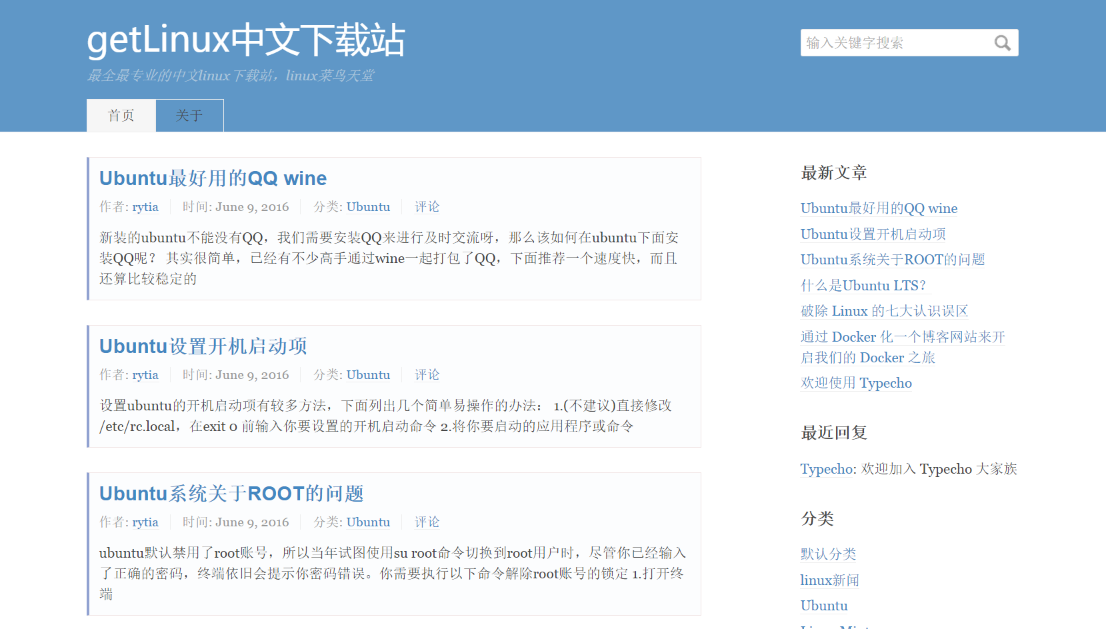Click date June 9, 2016 on 开机启动项 post
This screenshot has height=629, width=1106.
click(252, 374)
